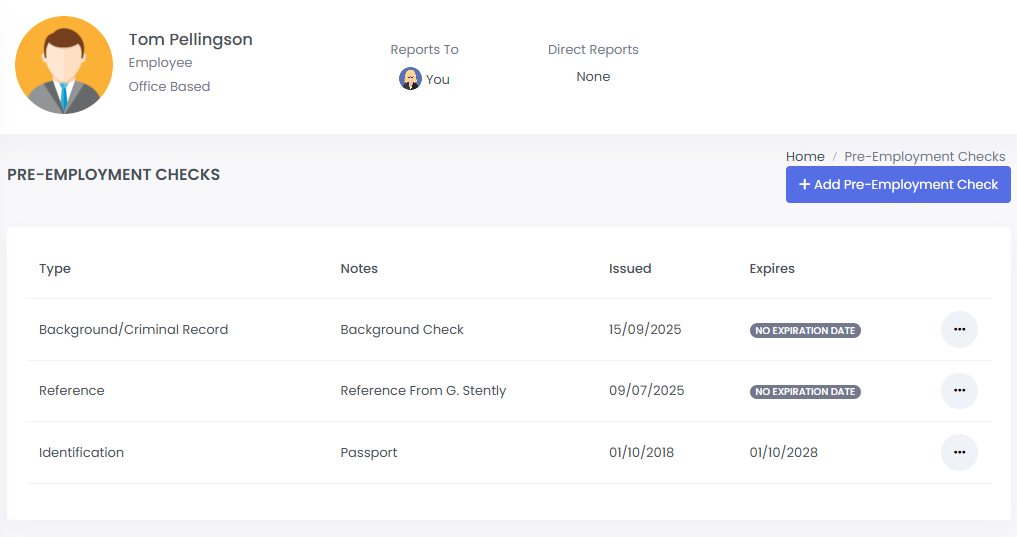Select the Identification check type cell

81,453
